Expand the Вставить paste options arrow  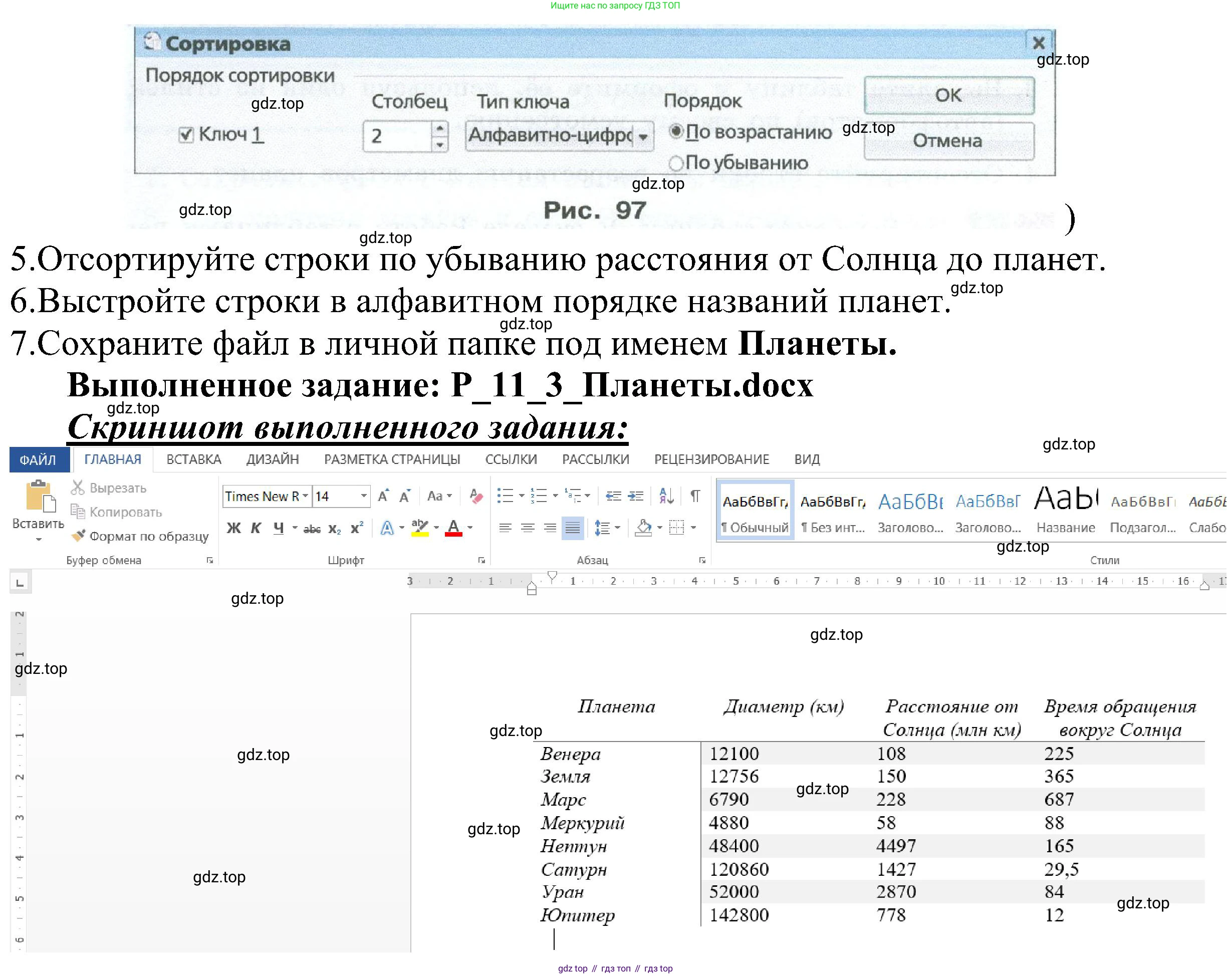click(39, 540)
